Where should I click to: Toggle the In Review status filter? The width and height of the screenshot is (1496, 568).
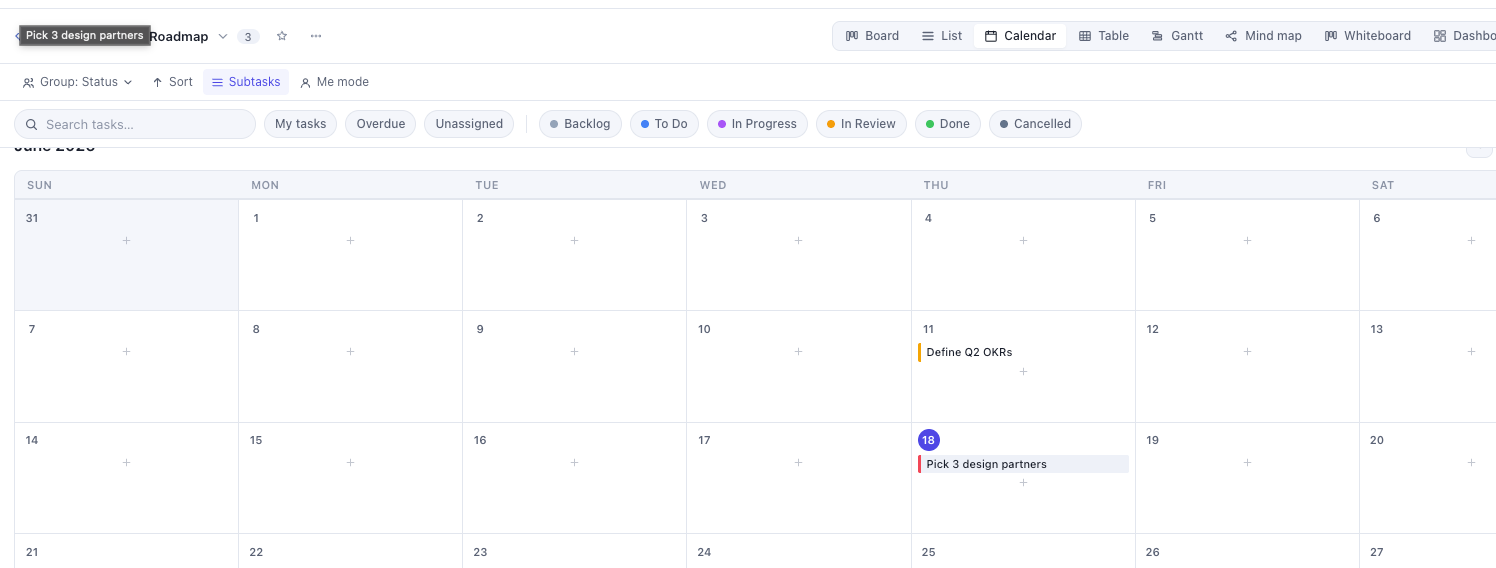[861, 124]
